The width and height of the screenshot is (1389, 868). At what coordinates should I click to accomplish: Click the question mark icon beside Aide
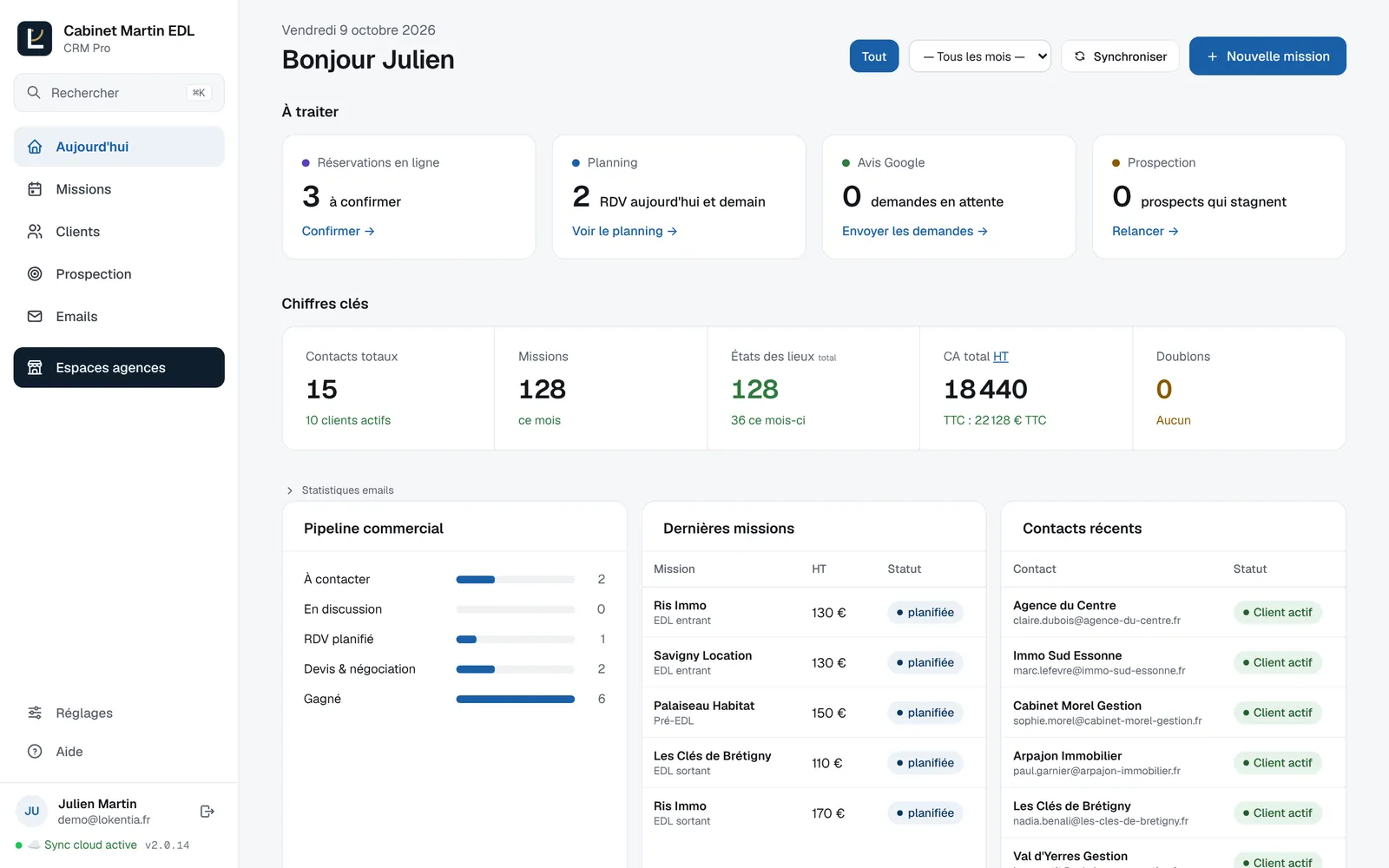35,752
